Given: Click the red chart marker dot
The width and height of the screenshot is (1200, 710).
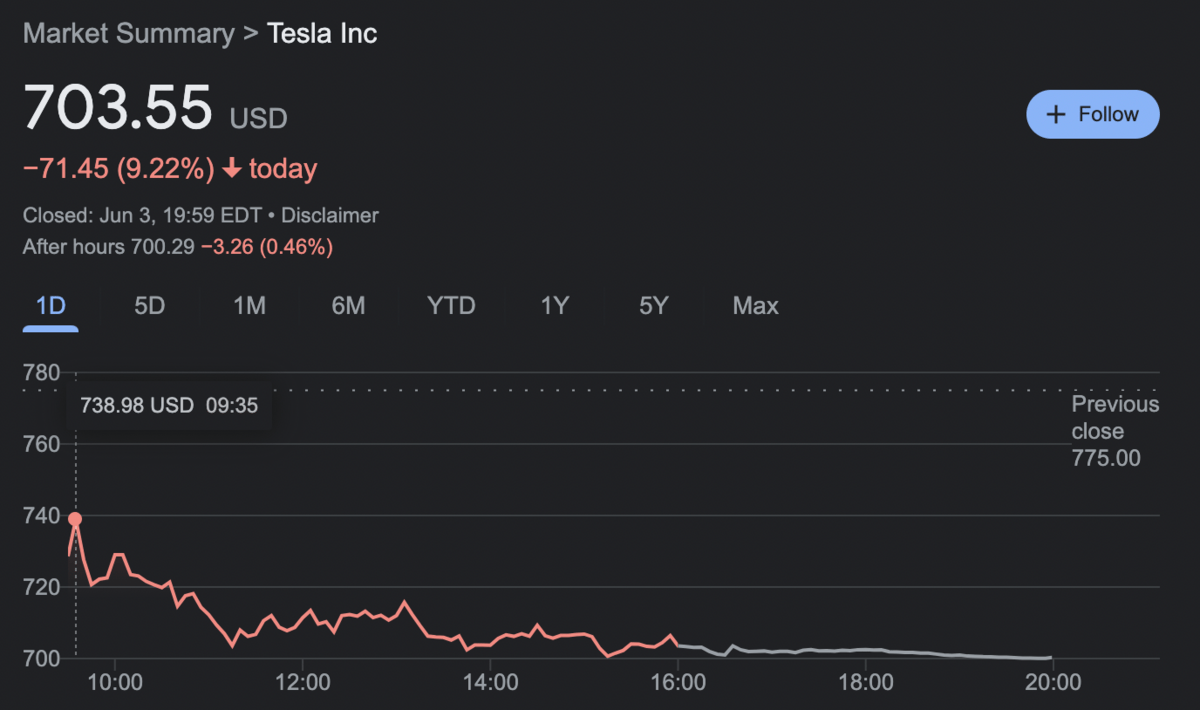Looking at the screenshot, I should [x=75, y=518].
